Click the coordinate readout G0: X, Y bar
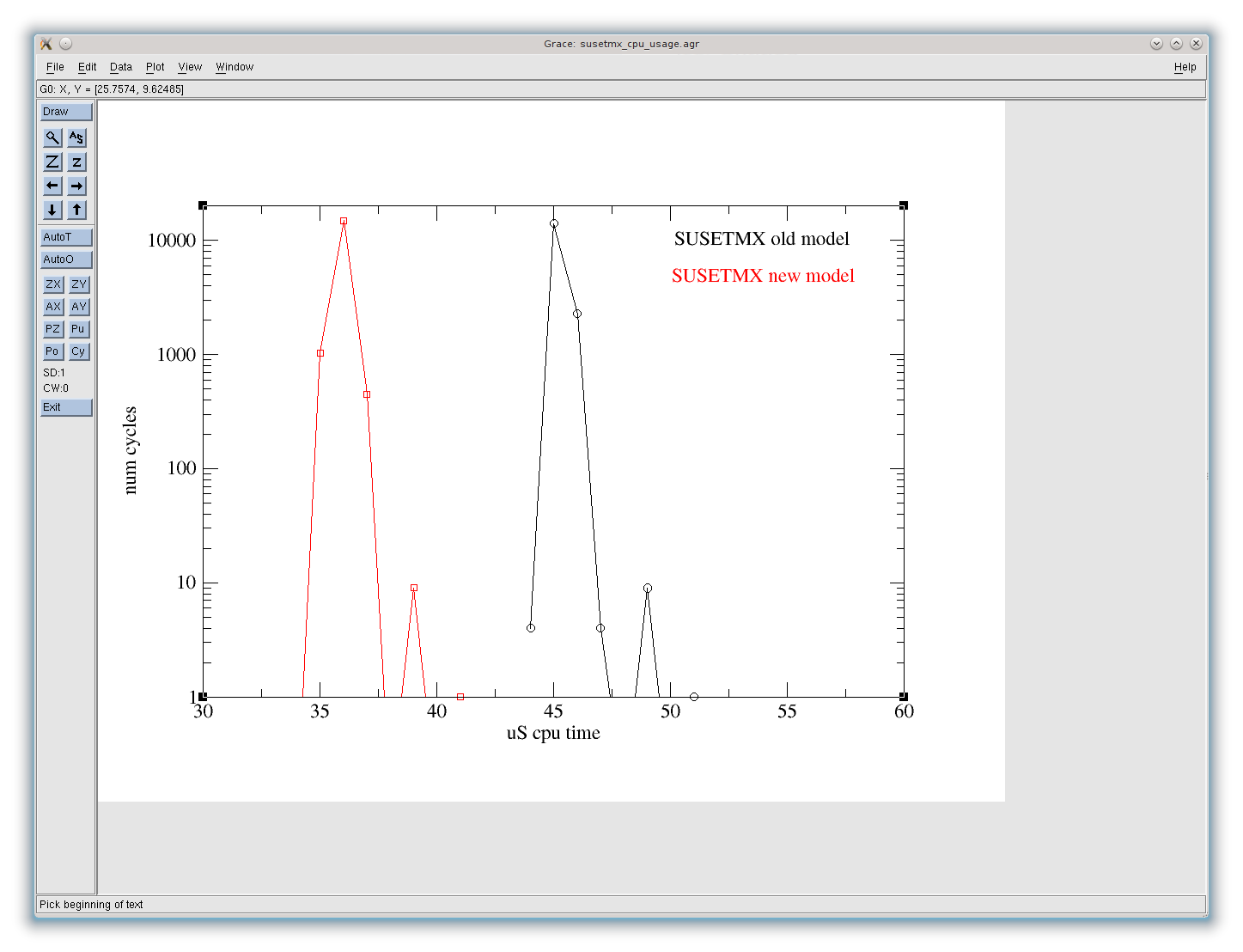Image resolution: width=1243 pixels, height=952 pixels. [x=621, y=89]
